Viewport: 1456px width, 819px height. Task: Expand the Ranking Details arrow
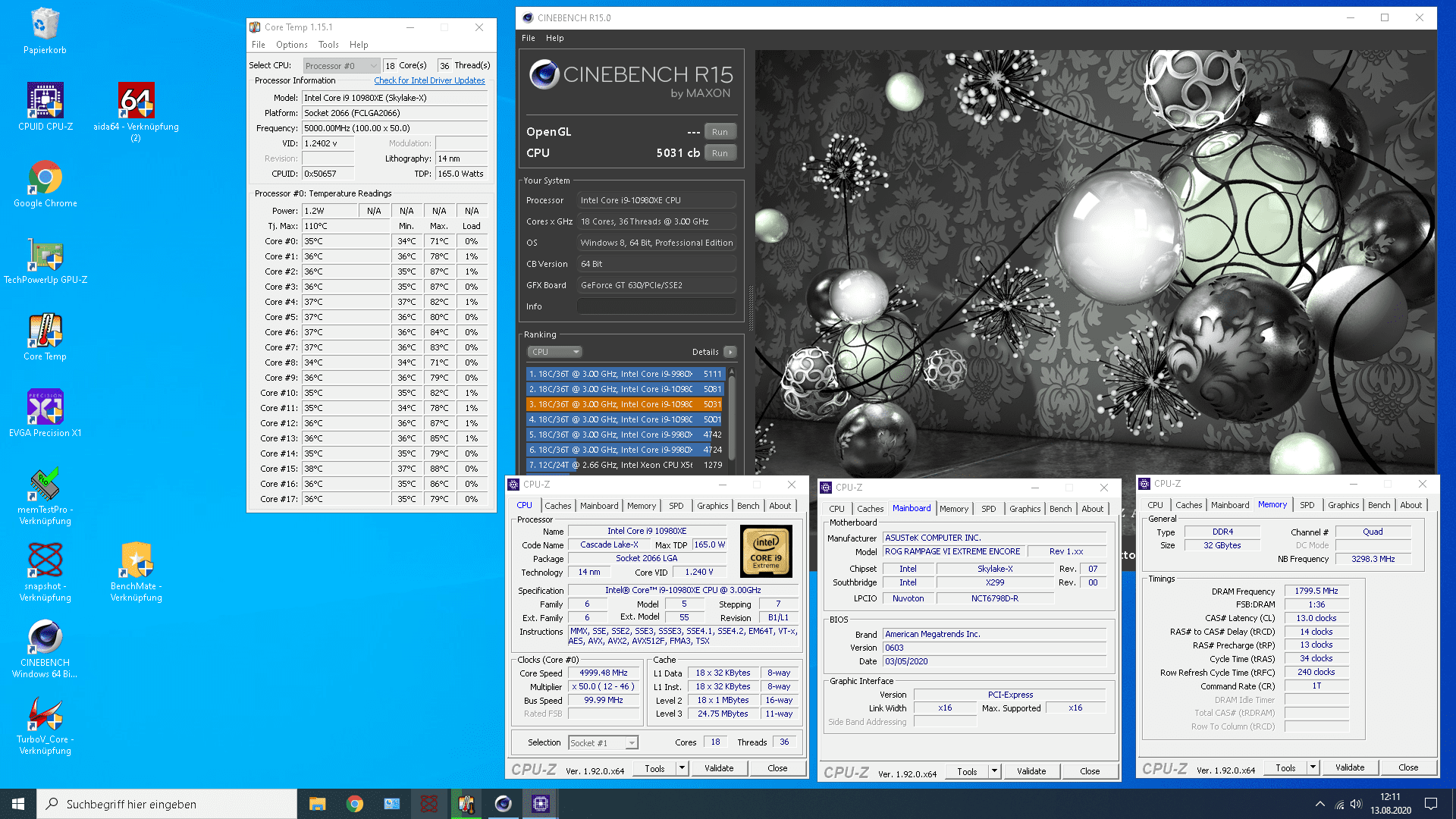(x=730, y=352)
